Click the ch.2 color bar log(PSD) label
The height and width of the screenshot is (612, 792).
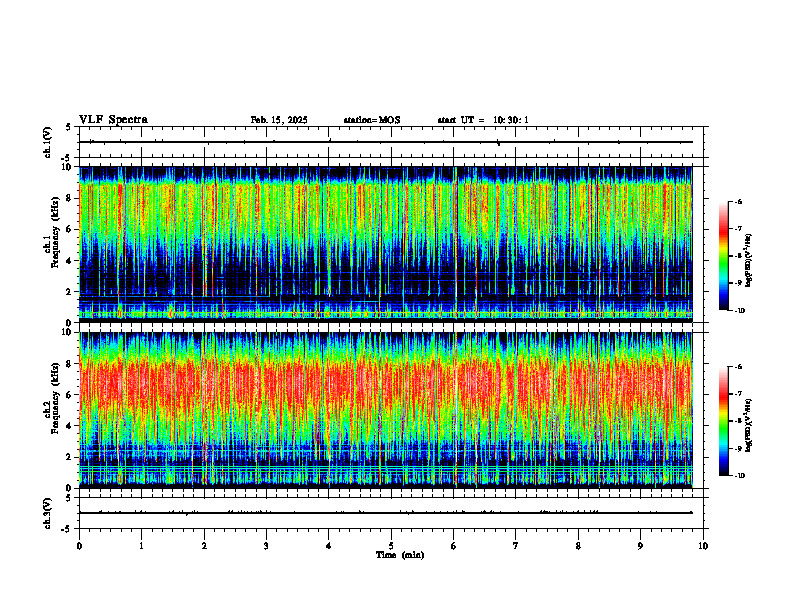[x=749, y=426]
